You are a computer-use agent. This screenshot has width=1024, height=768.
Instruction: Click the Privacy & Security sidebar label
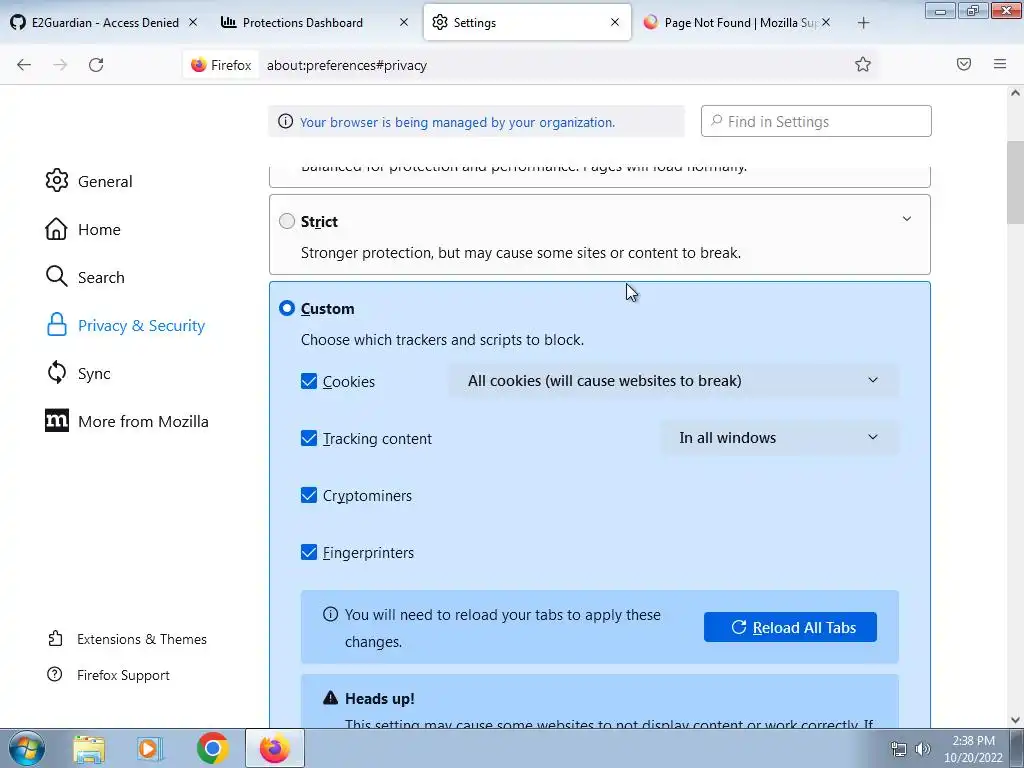[x=141, y=325]
